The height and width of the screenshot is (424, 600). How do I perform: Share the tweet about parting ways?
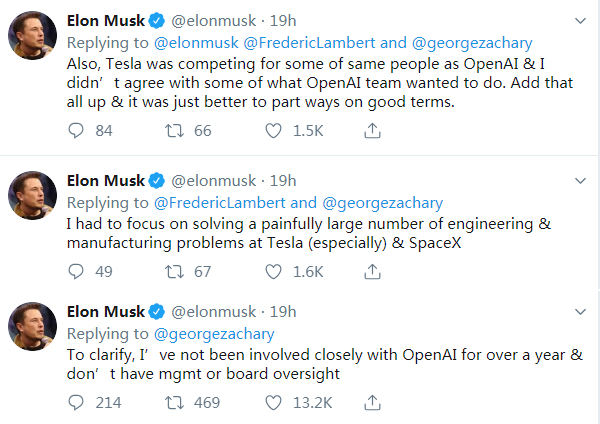[372, 130]
